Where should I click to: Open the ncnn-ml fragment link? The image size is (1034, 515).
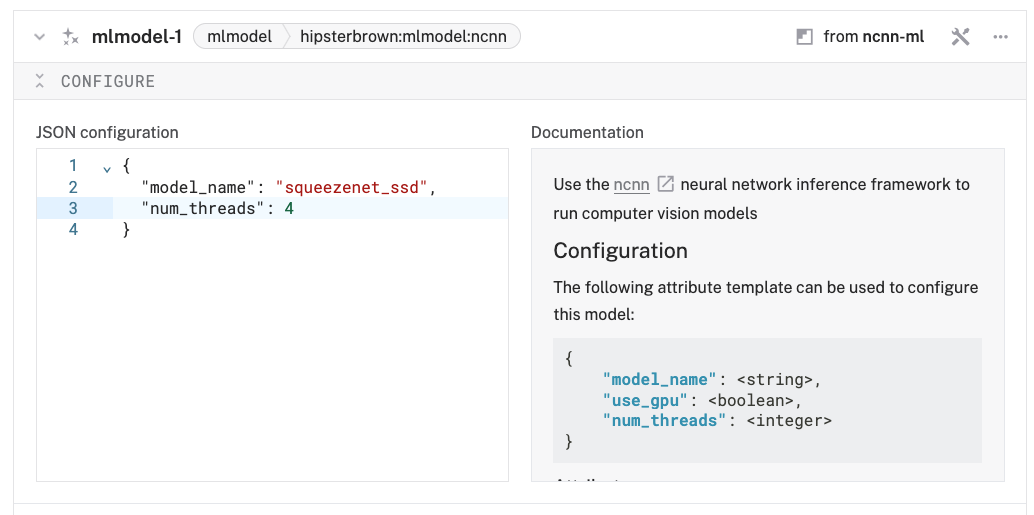893,37
